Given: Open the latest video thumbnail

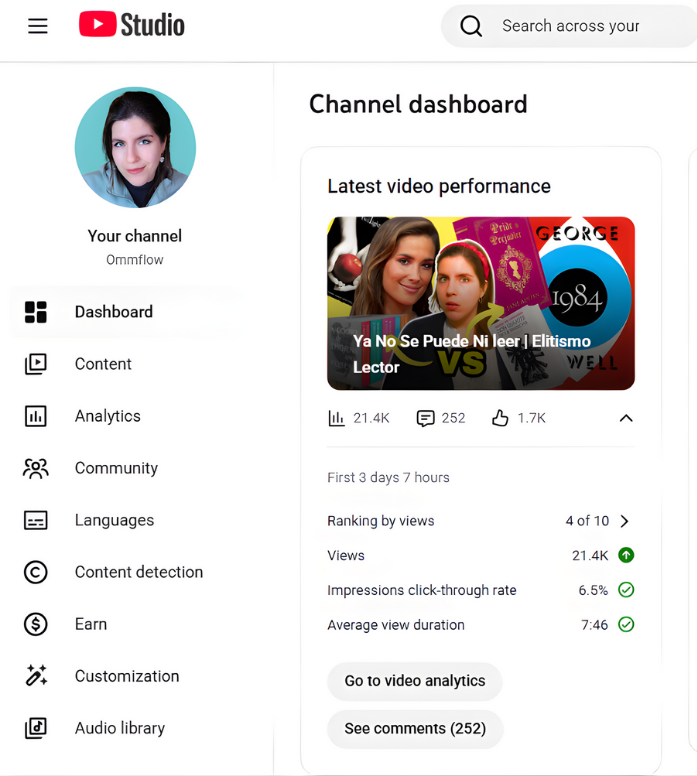Looking at the screenshot, I should tap(481, 303).
